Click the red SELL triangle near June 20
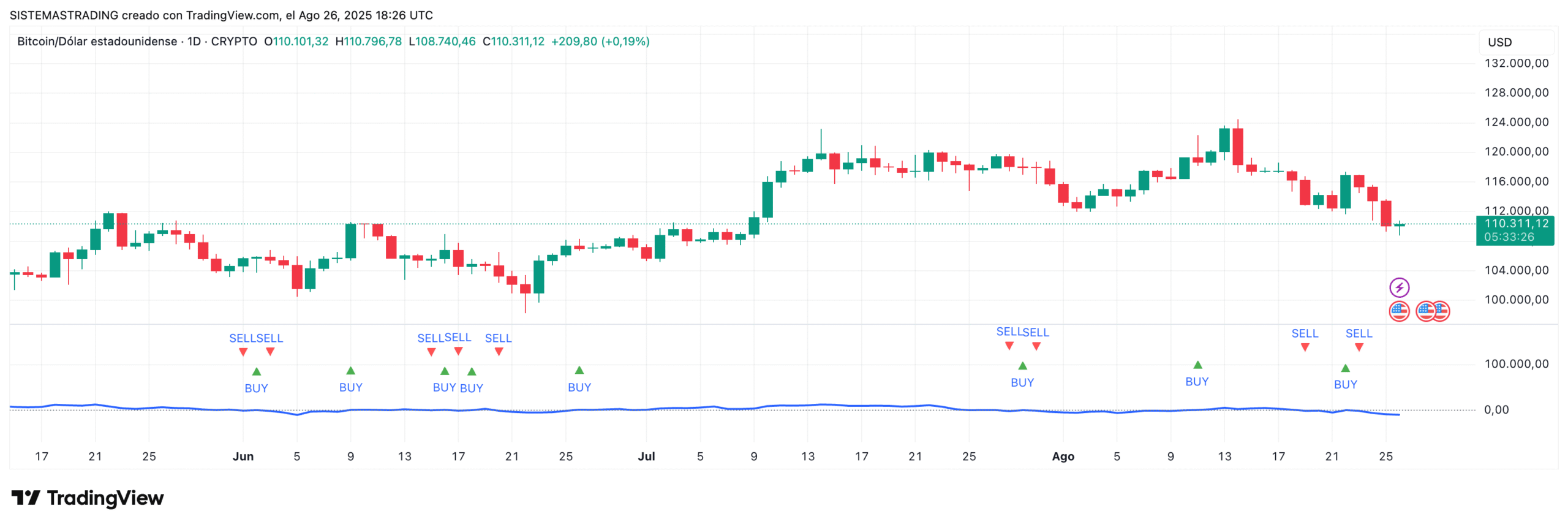 click(499, 352)
